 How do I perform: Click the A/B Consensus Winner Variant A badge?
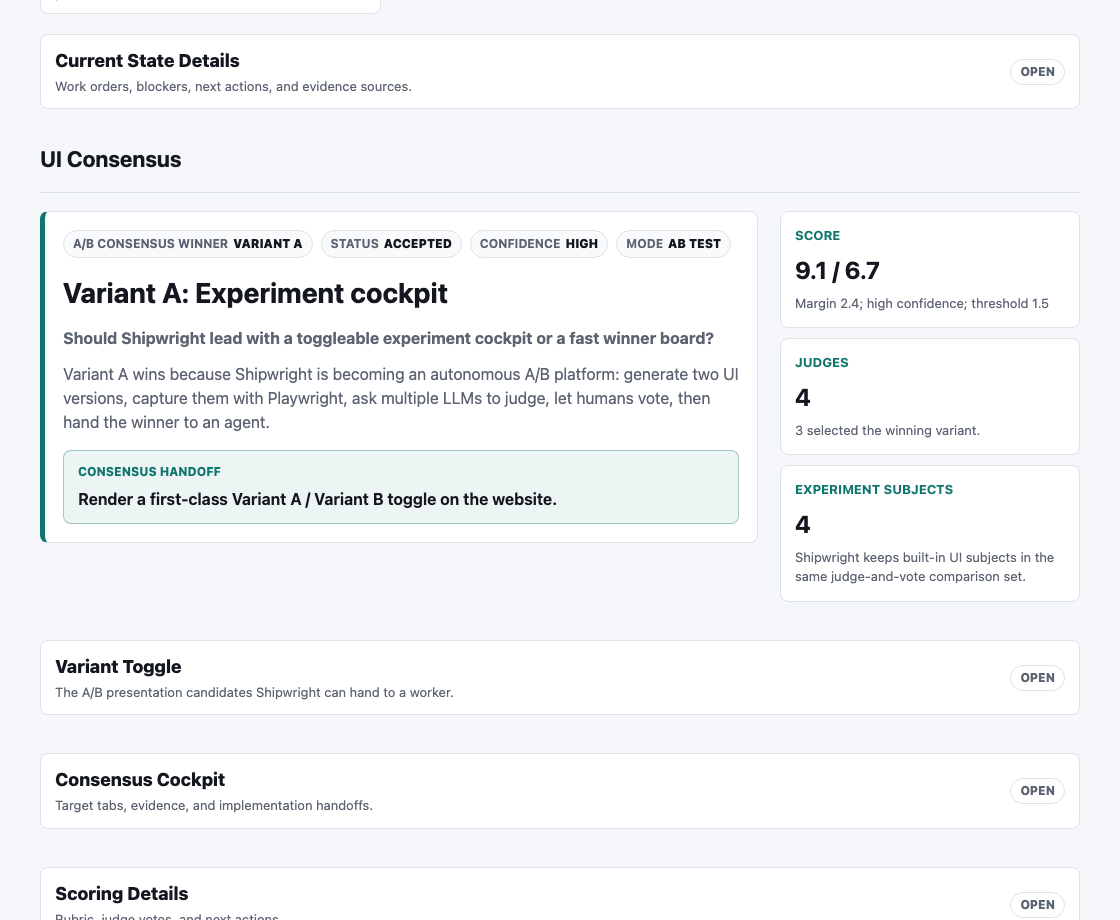(188, 244)
